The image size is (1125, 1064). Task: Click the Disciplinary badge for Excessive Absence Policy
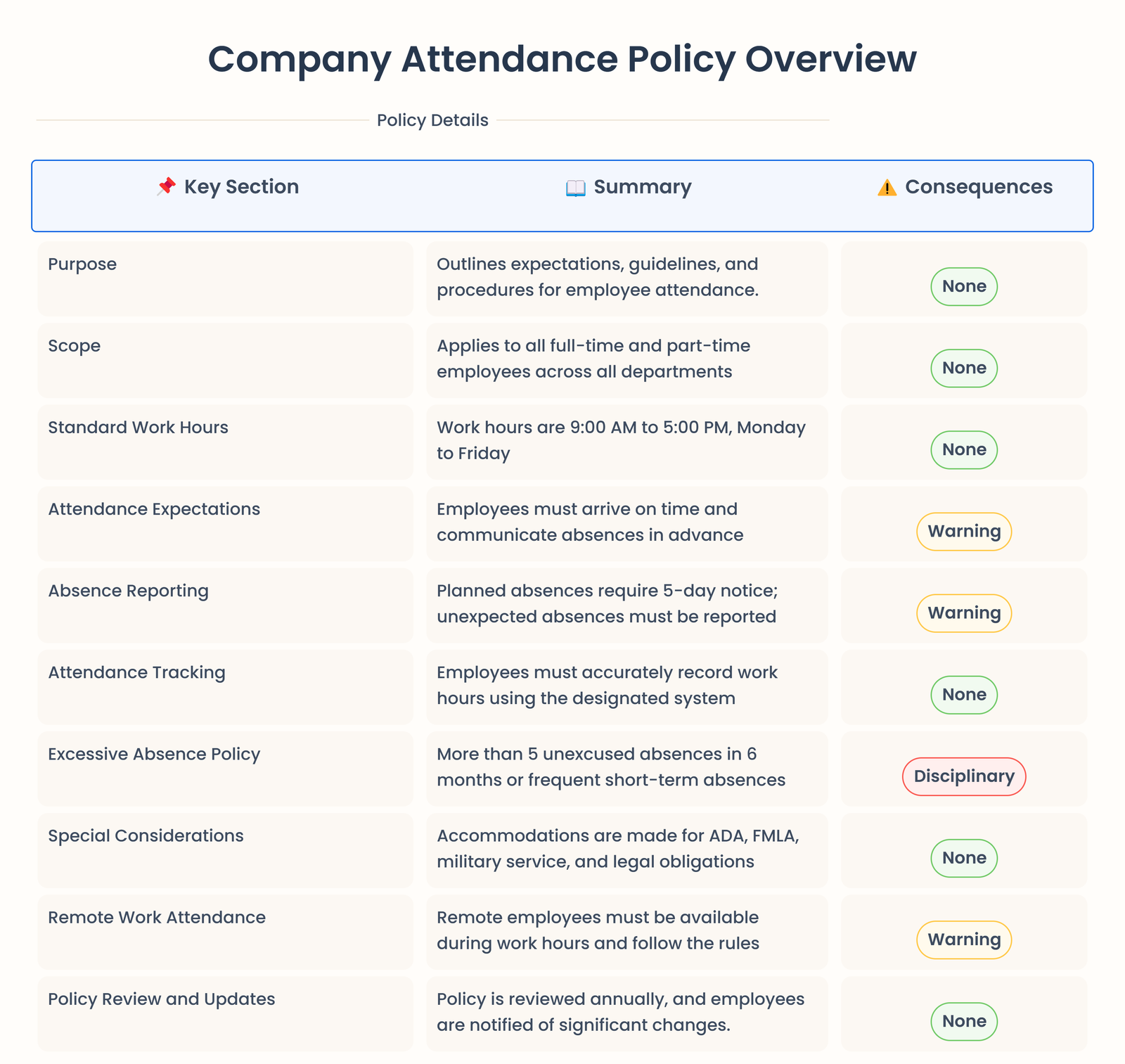[x=964, y=776]
